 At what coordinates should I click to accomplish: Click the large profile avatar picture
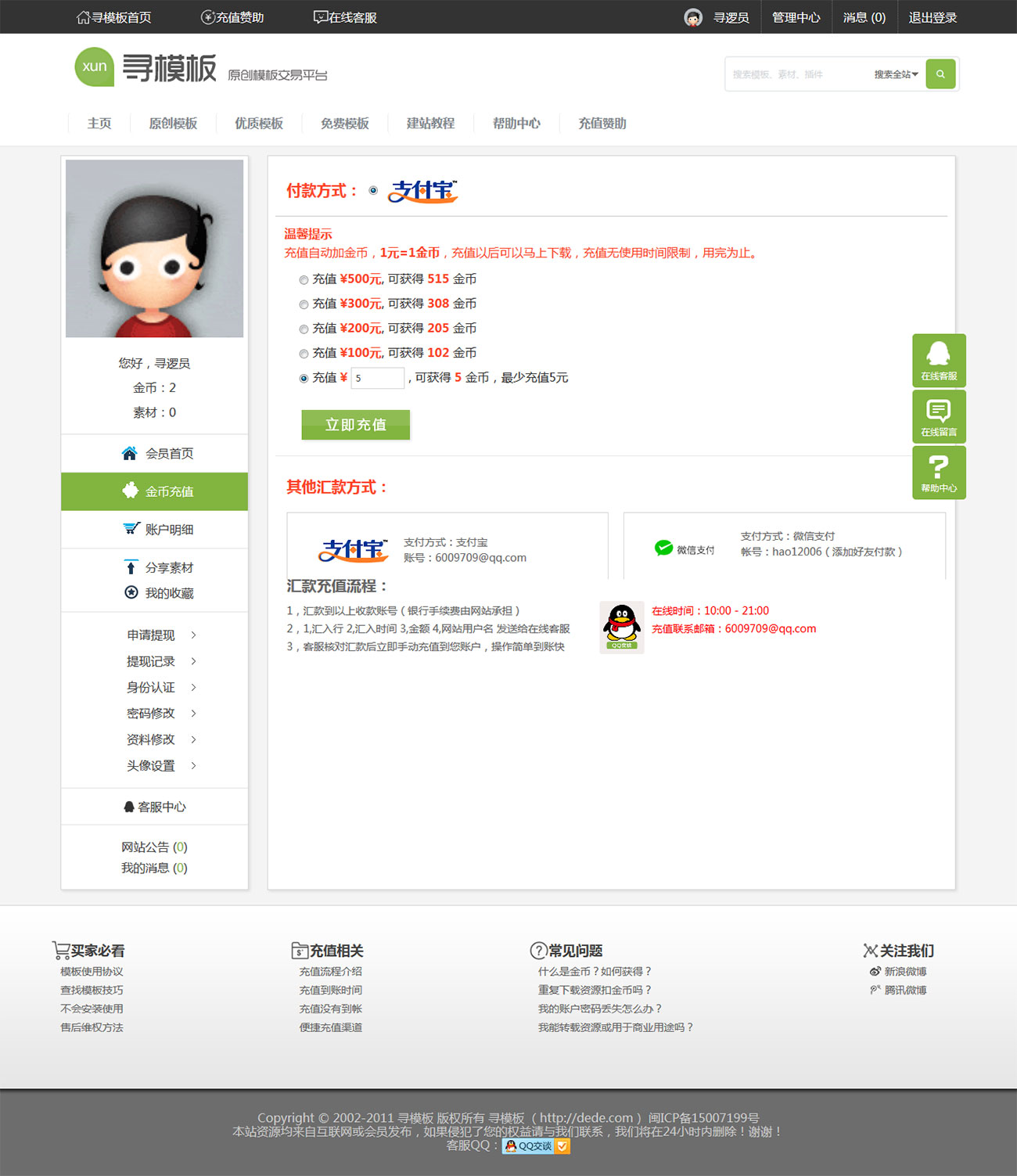pos(154,249)
